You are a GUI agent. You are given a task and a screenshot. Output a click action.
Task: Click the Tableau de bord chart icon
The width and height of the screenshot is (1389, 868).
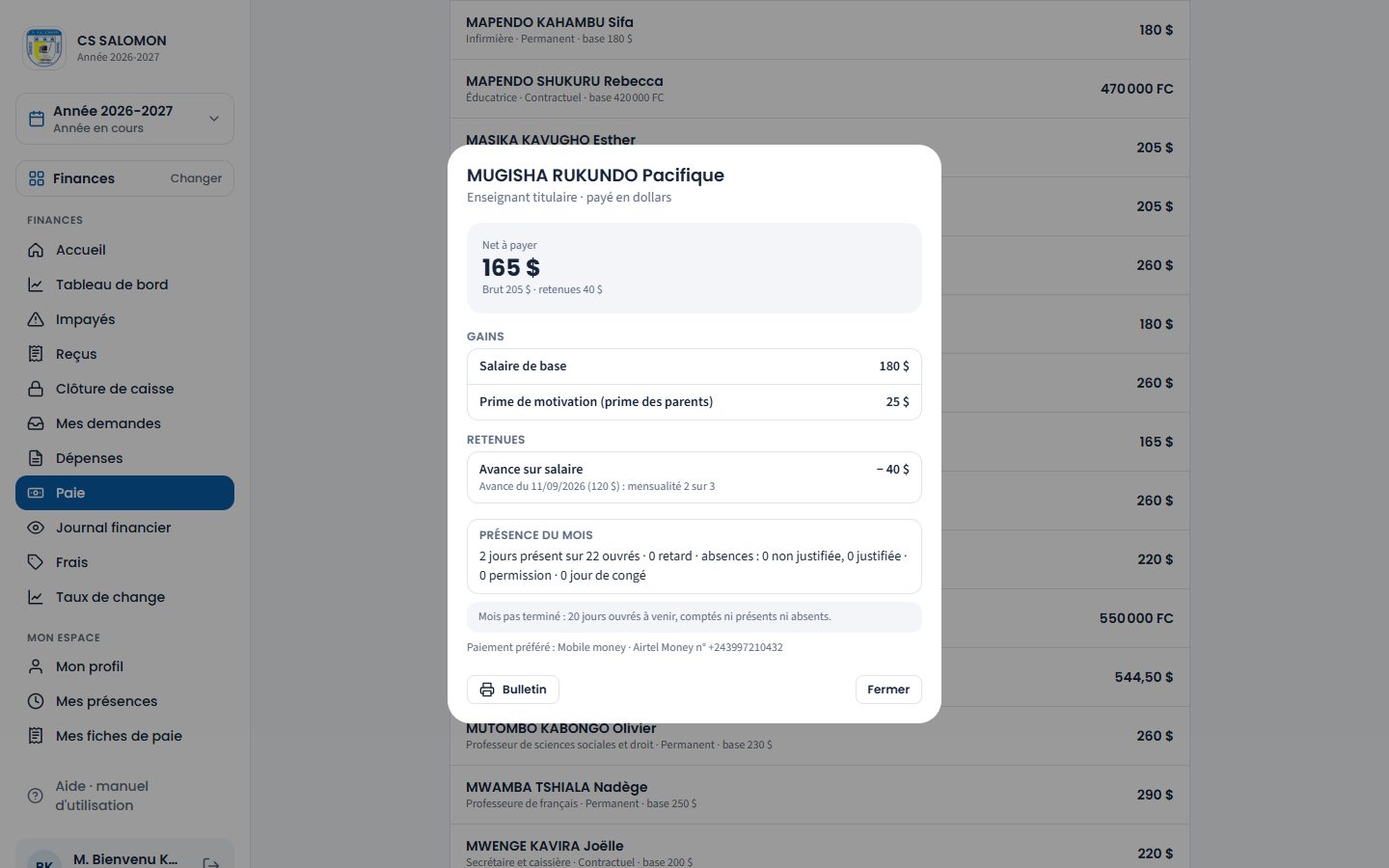click(x=36, y=285)
